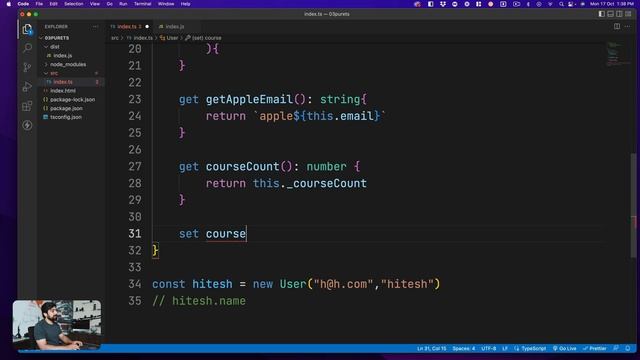Click the feedback icon in status bar
Image resolution: width=640 pixels, height=360 pixels.
[616, 349]
